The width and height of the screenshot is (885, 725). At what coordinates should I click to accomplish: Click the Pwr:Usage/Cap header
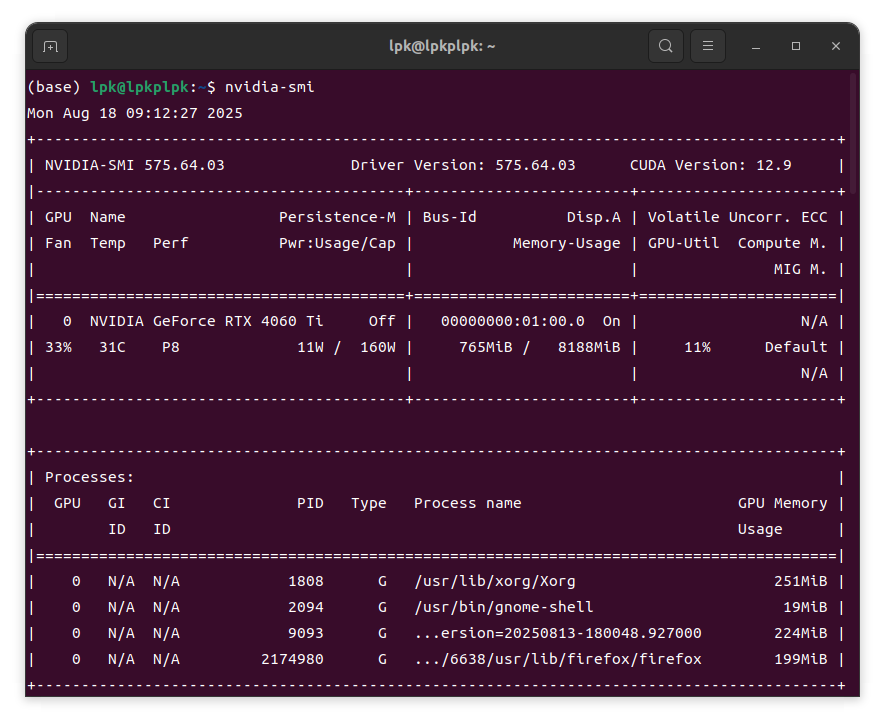coord(337,243)
